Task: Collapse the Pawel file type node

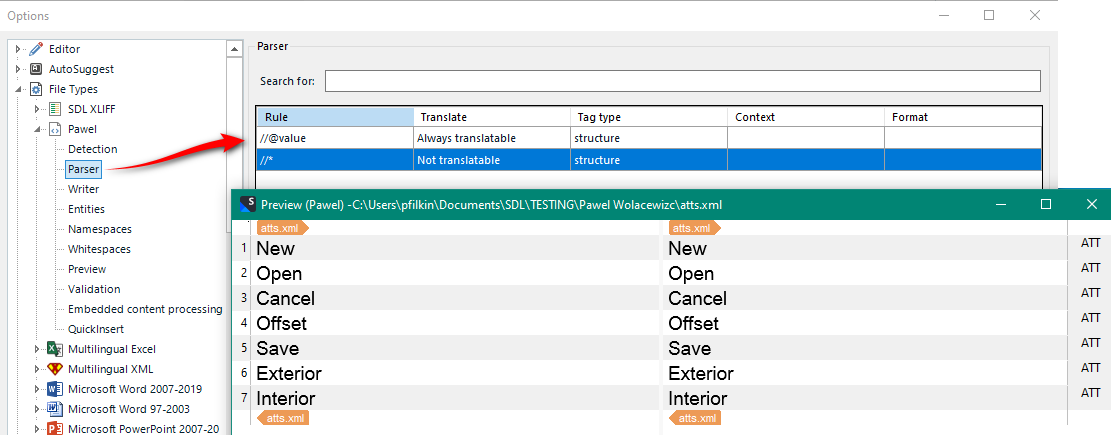Action: 38,129
